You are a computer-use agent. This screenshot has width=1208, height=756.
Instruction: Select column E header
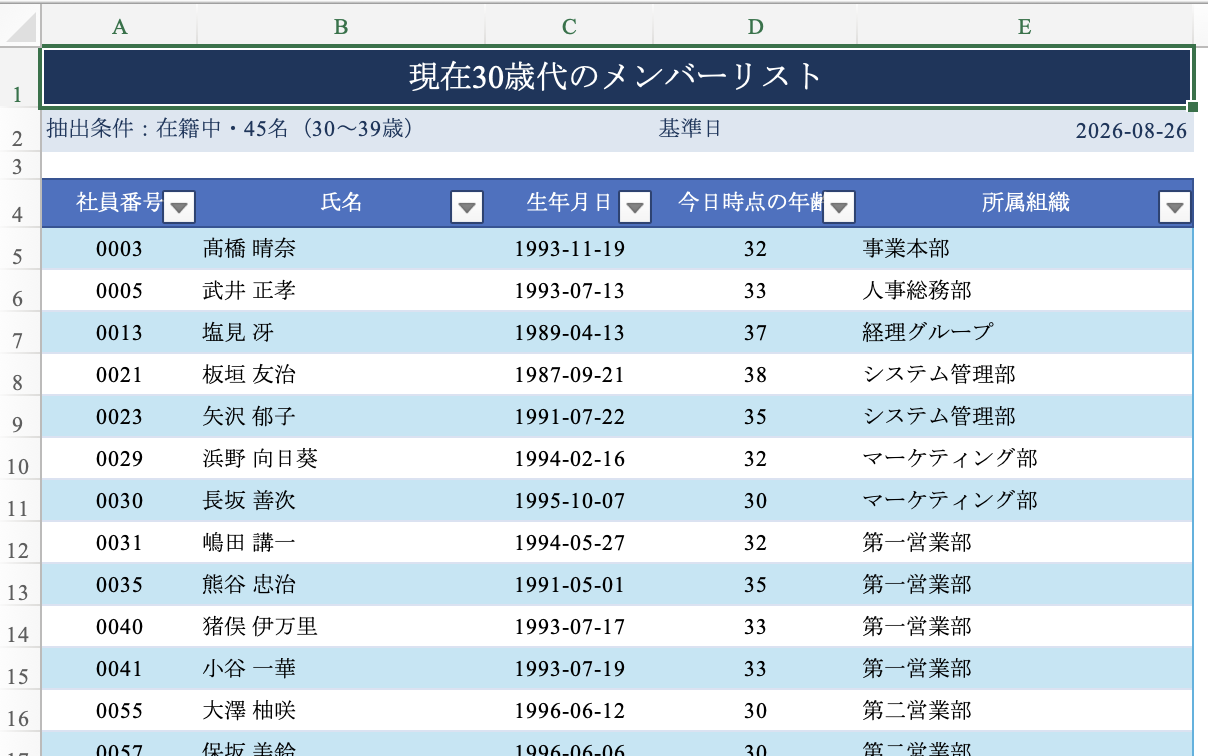click(1024, 28)
